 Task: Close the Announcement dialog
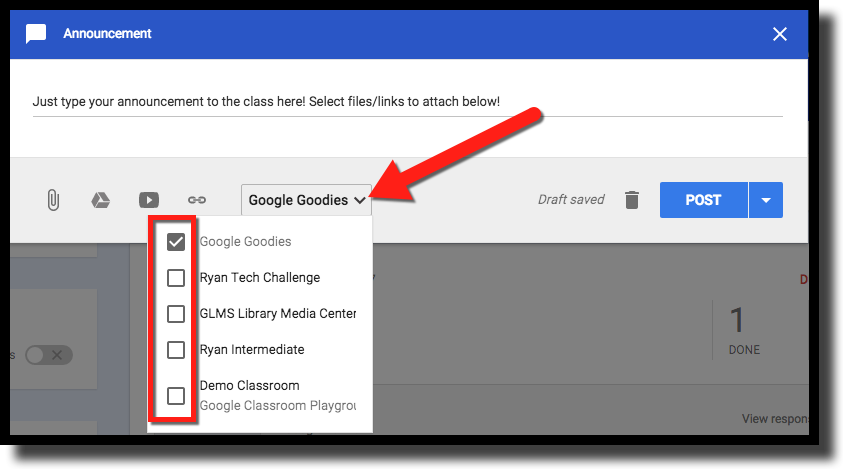point(780,34)
